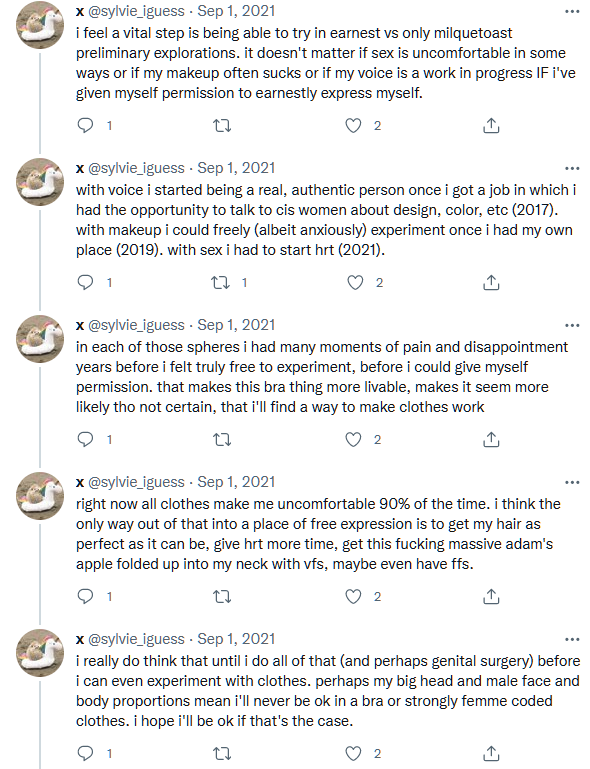
Task: Like the first tweet about earnest expression
Action: coord(354,126)
